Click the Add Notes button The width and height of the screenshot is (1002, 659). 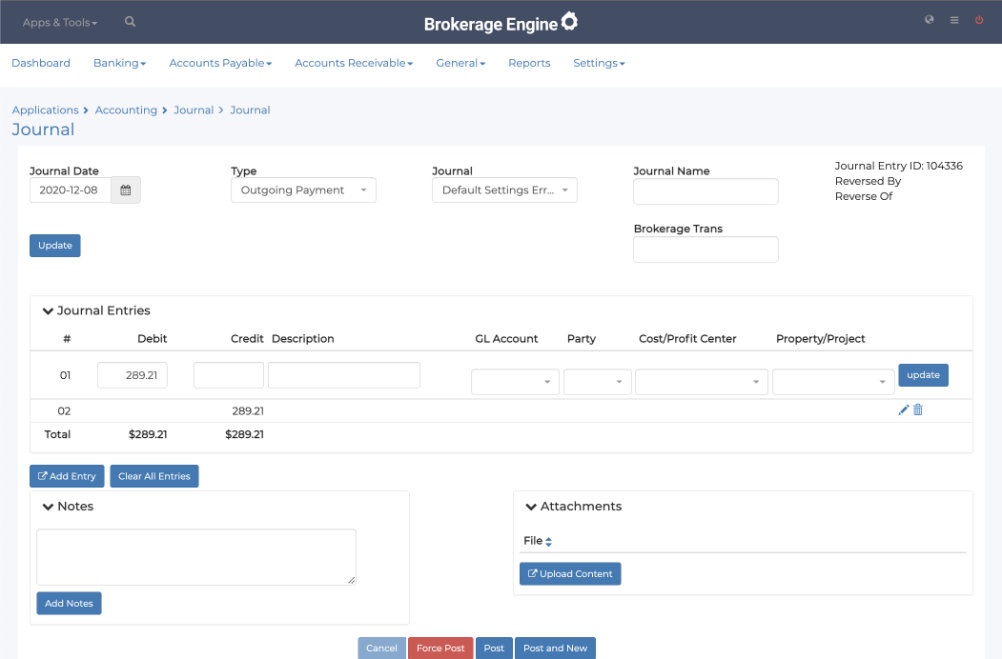[69, 603]
